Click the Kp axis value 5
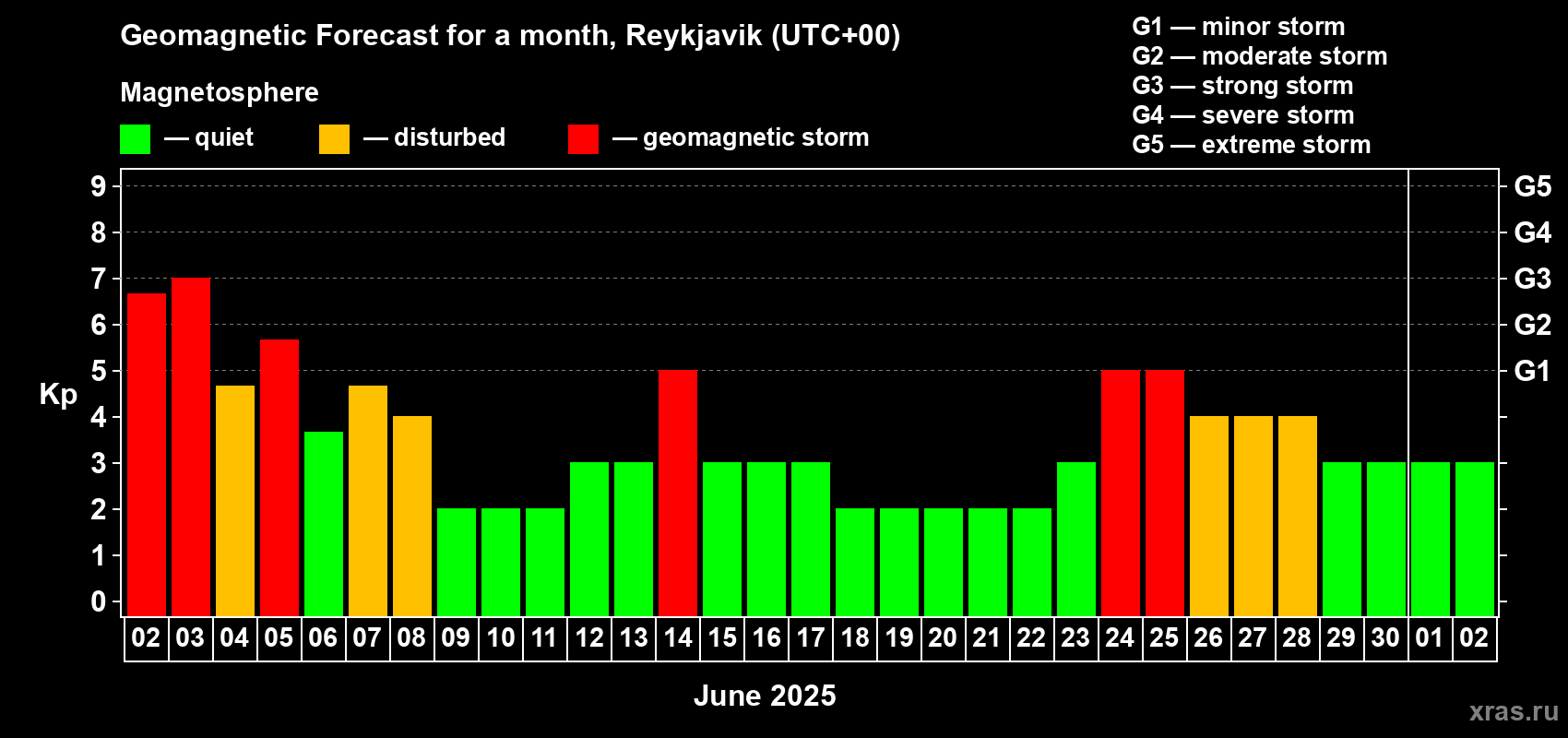 click(x=99, y=371)
